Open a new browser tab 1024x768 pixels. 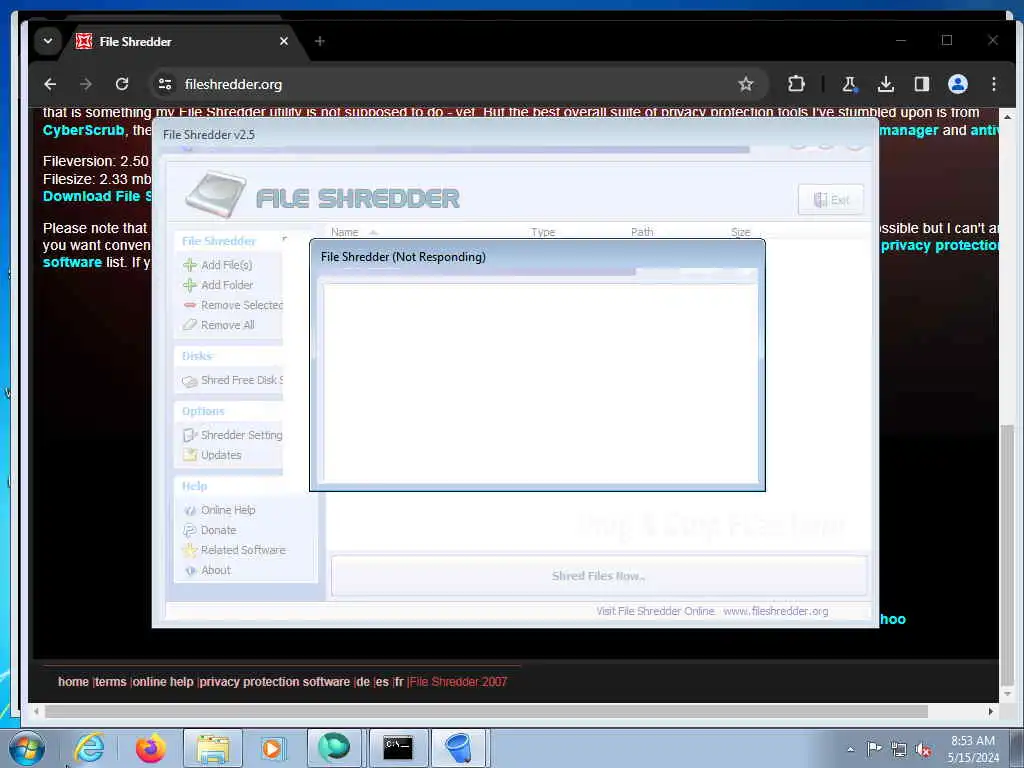[319, 41]
